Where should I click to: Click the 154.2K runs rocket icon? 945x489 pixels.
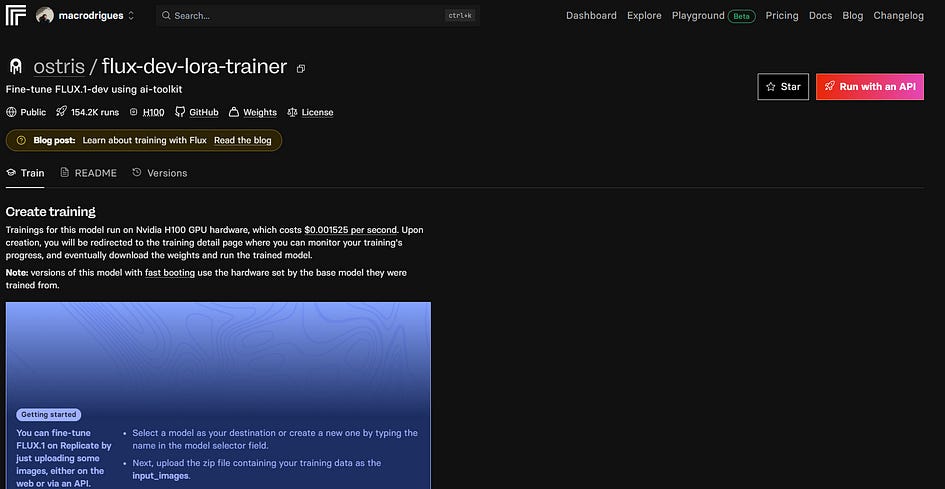pyautogui.click(x=61, y=112)
